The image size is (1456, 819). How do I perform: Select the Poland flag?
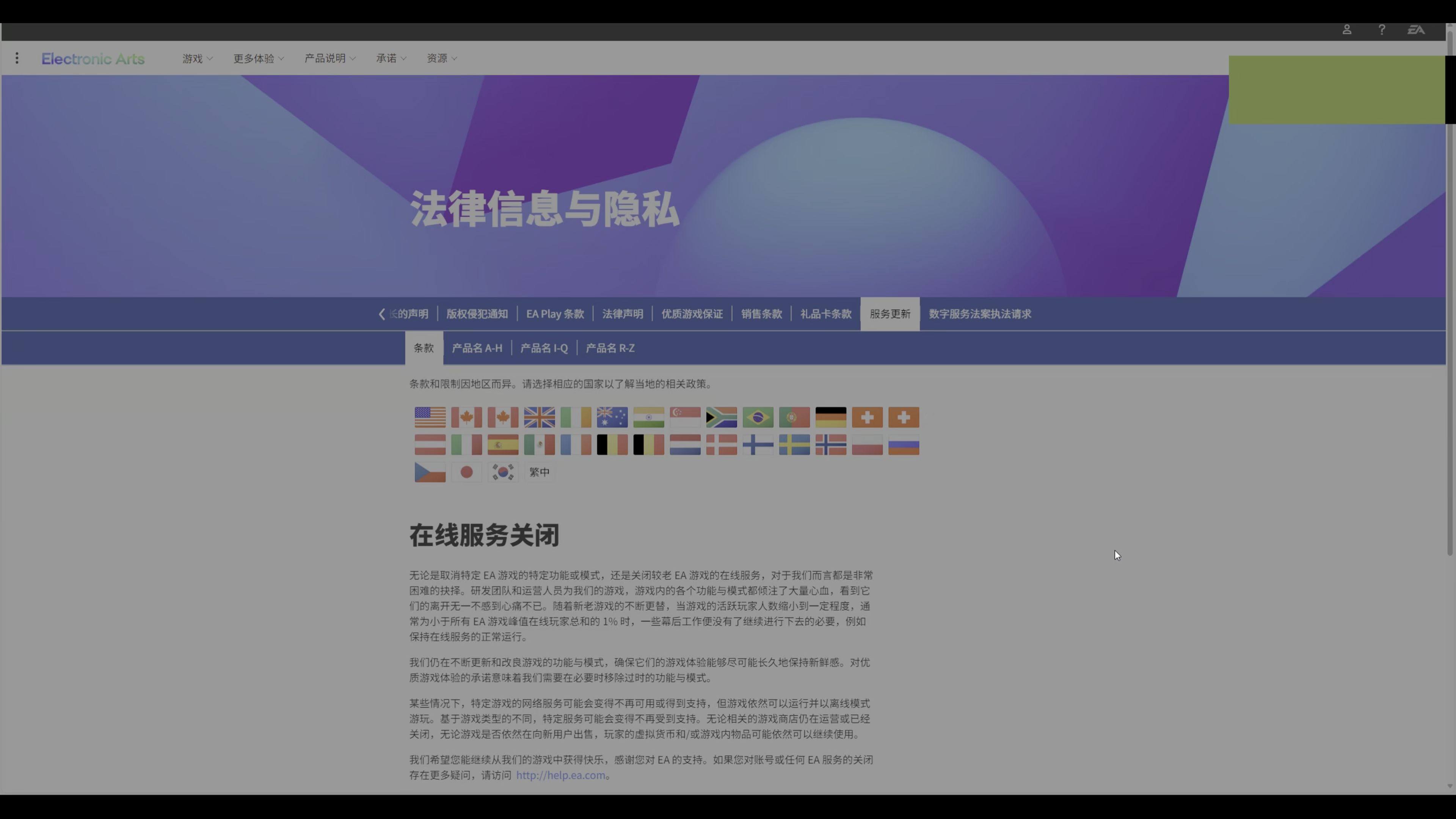[x=867, y=445]
